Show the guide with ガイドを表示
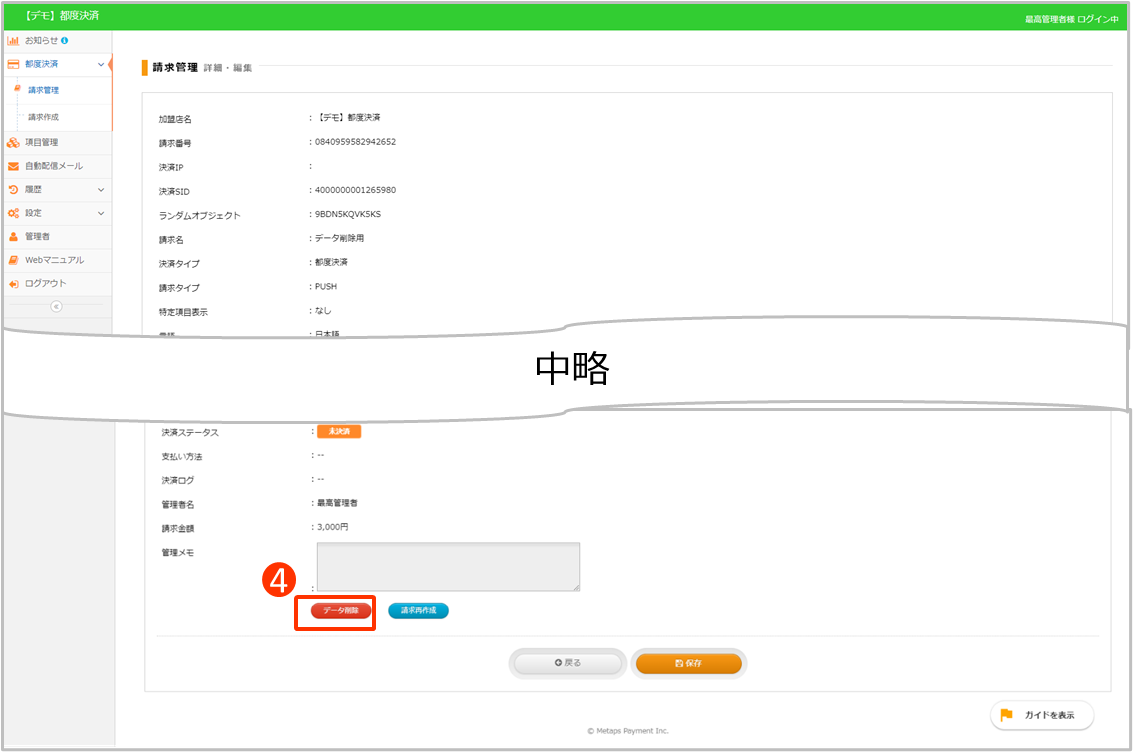The height and width of the screenshot is (752, 1133). (x=1042, y=715)
